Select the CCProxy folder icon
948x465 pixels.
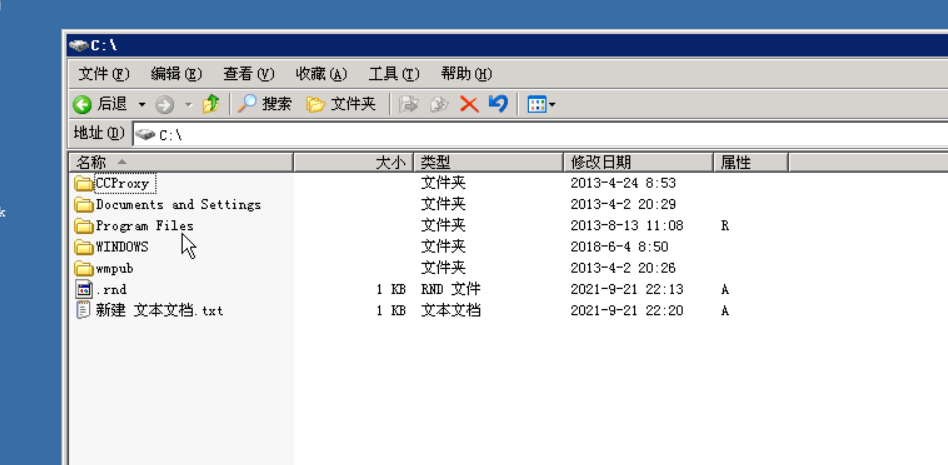84,183
